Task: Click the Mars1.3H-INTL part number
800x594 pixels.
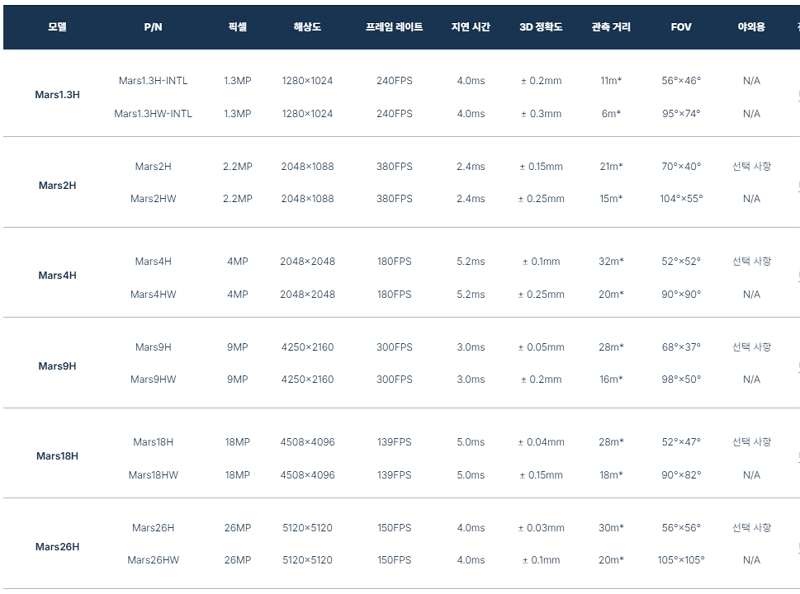Action: tap(153, 81)
